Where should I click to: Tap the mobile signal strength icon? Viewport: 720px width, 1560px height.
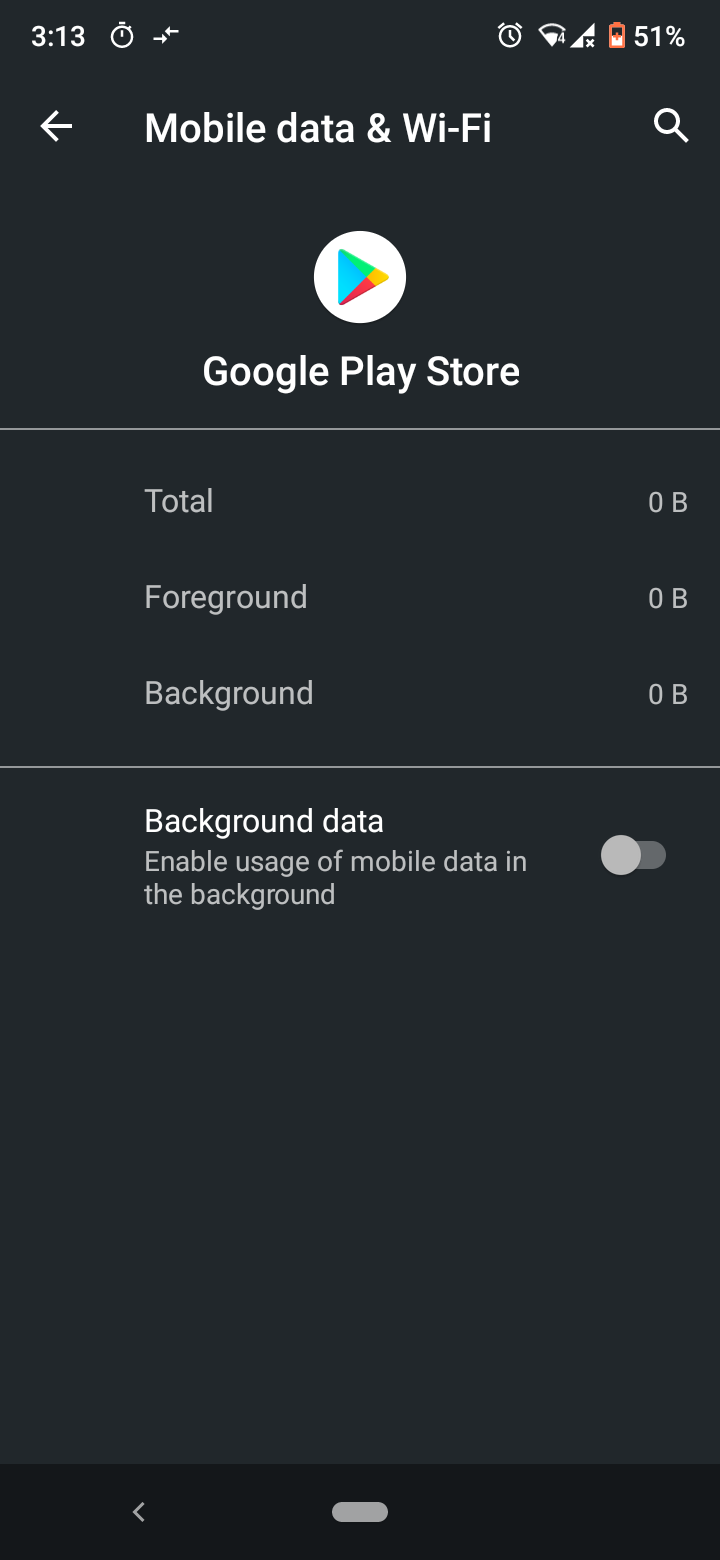pos(583,37)
